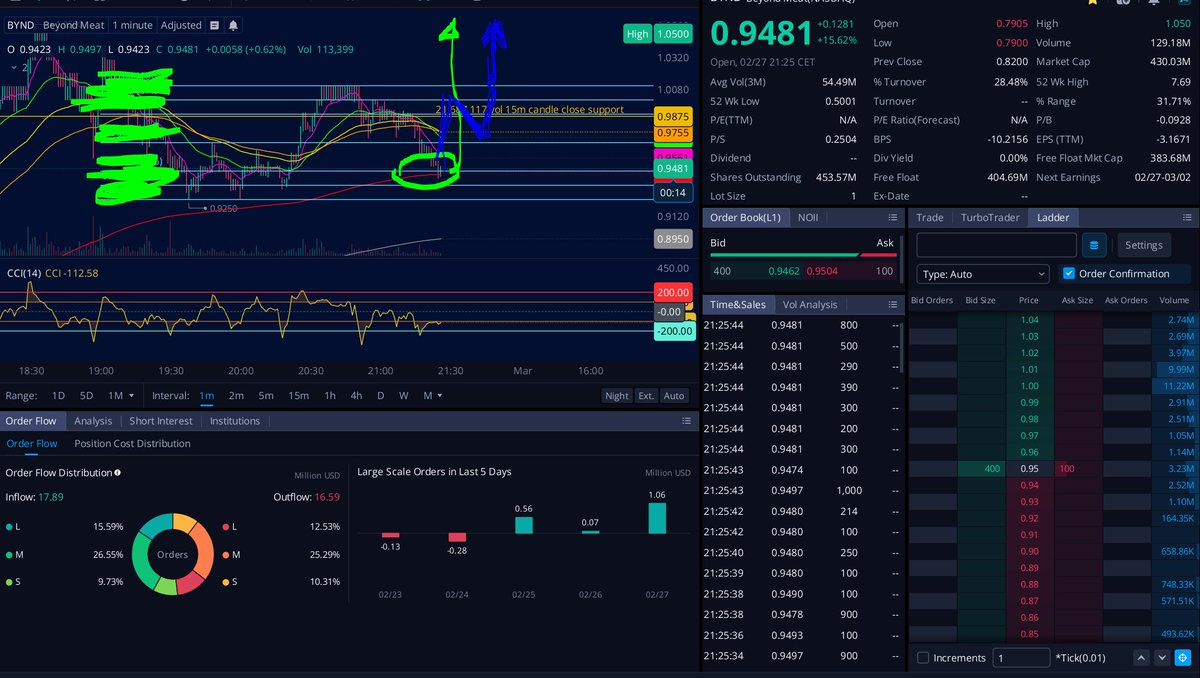Open the 1 minute interval selector in header
The height and width of the screenshot is (678, 1200).
133,25
